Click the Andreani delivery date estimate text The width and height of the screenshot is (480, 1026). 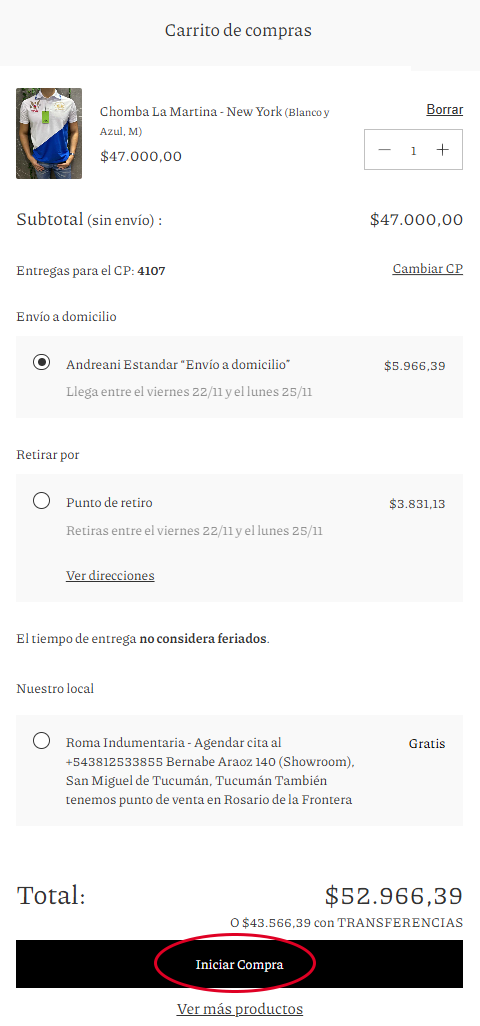tap(189, 392)
